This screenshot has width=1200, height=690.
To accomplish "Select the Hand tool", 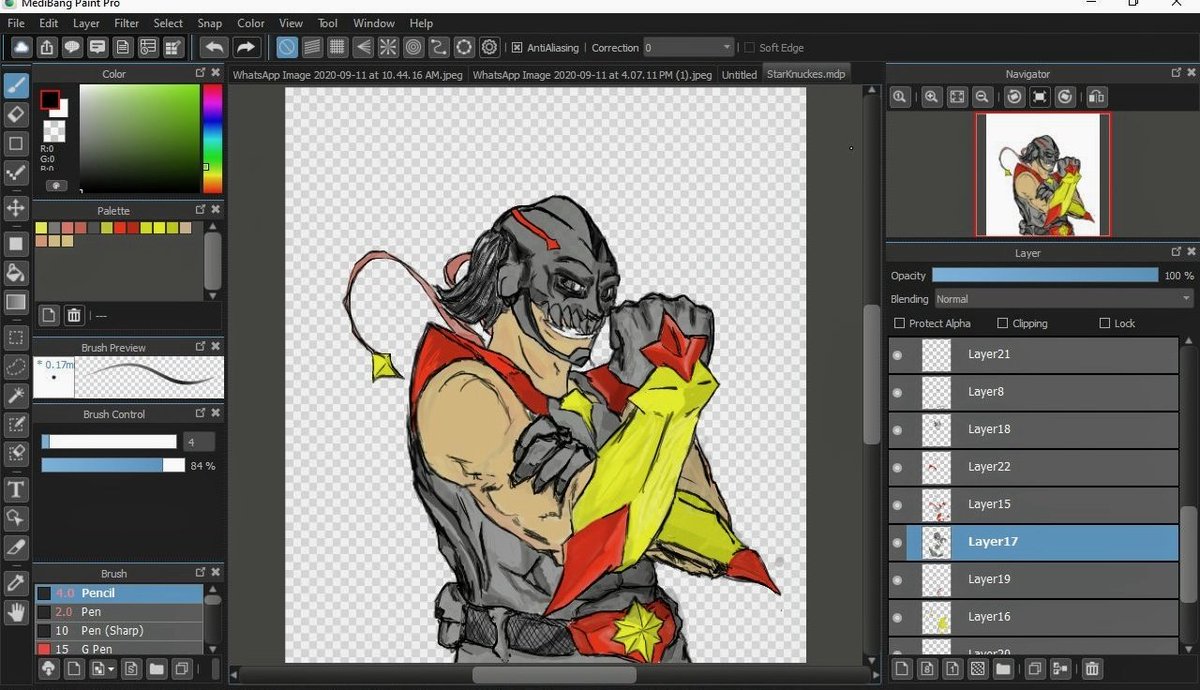I will [x=16, y=611].
